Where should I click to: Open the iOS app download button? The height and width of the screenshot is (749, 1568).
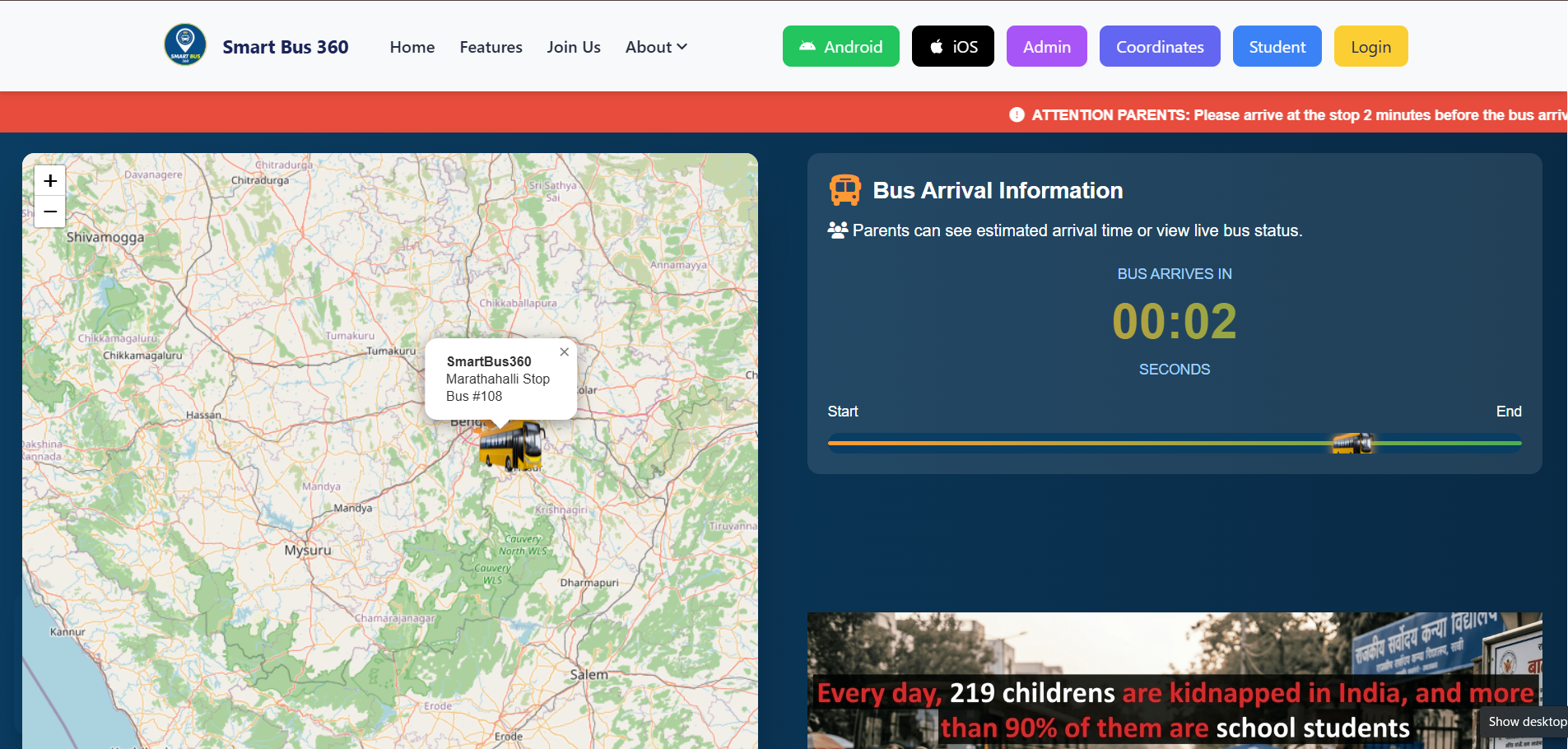[x=953, y=46]
